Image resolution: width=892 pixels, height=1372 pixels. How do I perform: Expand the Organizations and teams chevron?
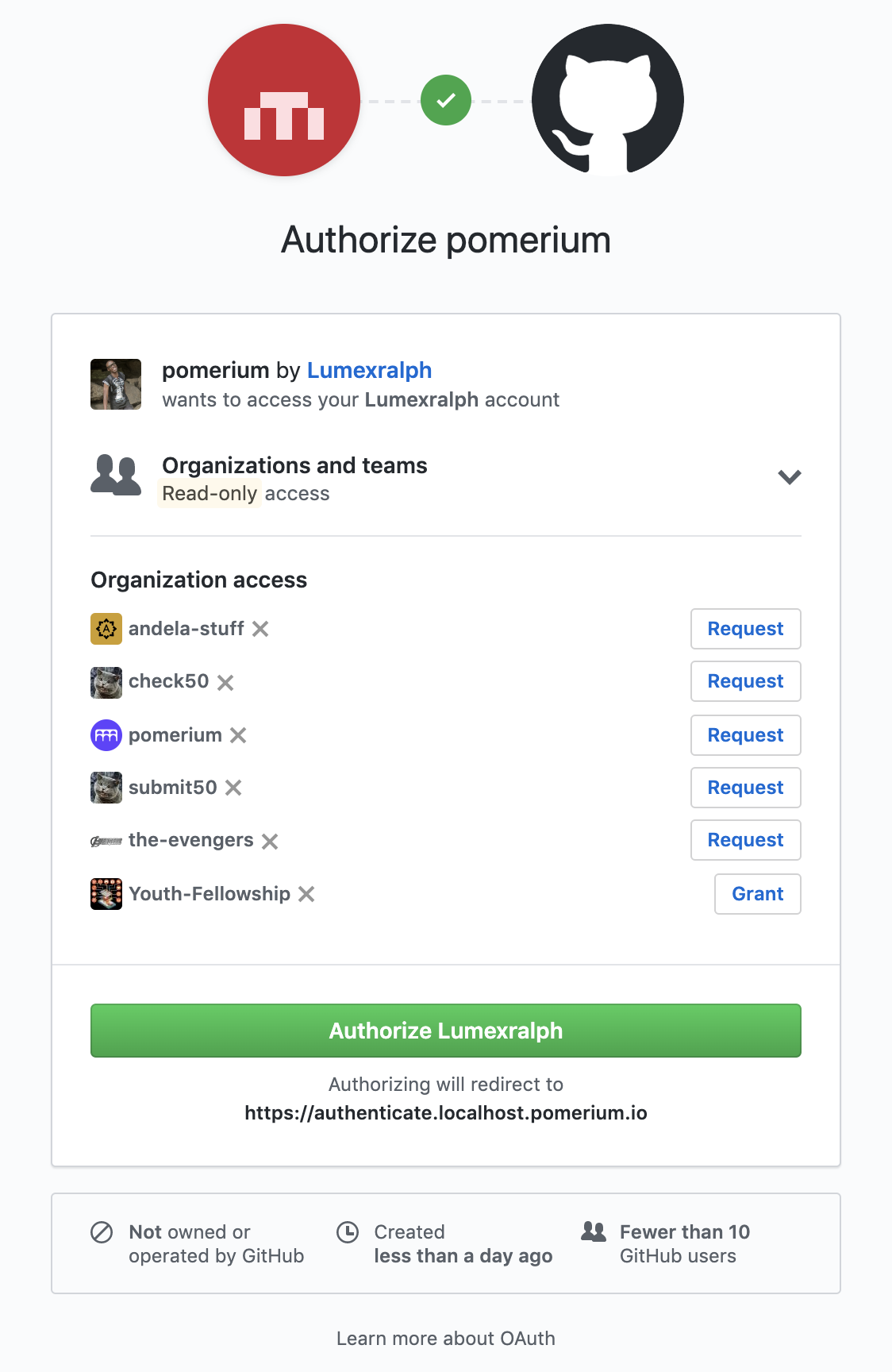coord(789,477)
